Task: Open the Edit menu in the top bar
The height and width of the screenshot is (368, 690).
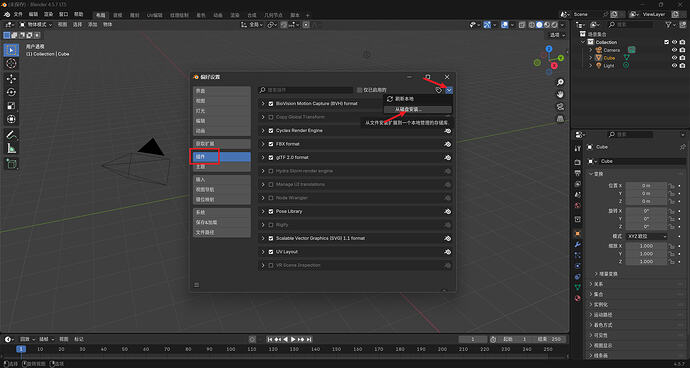Action: (33, 15)
